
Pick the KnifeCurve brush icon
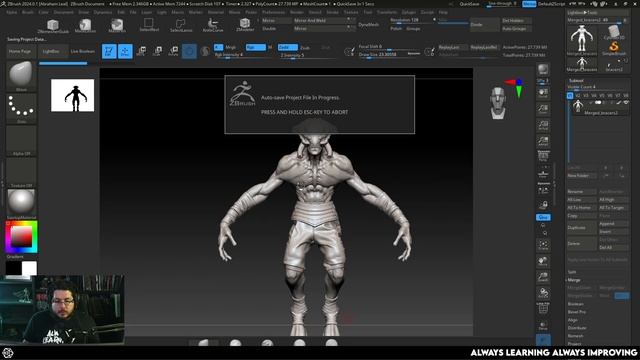[213, 25]
